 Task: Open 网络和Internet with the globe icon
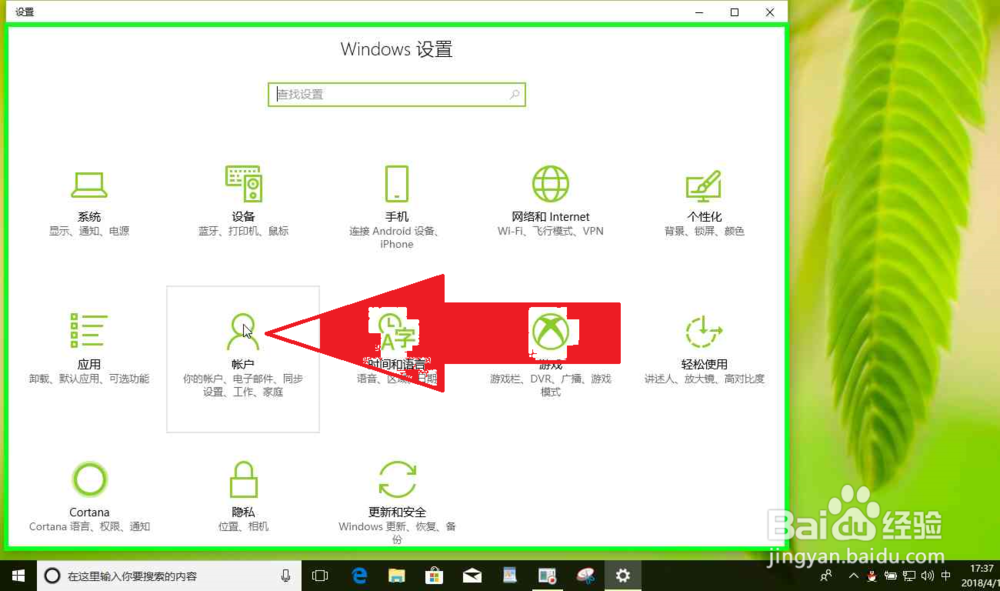point(548,198)
